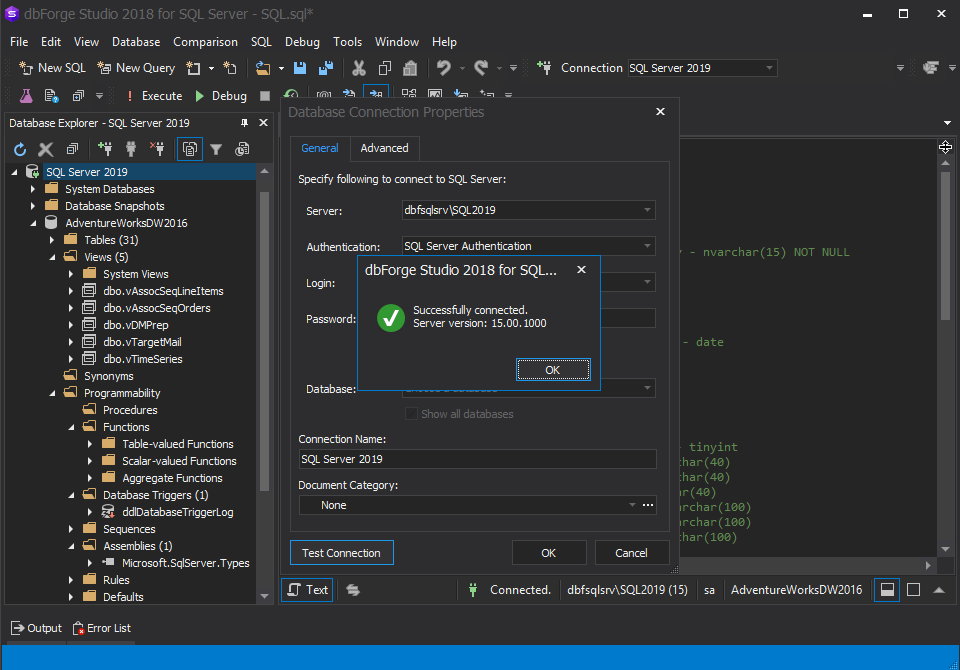
Task: Click the Undo arrow icon
Action: tap(444, 68)
